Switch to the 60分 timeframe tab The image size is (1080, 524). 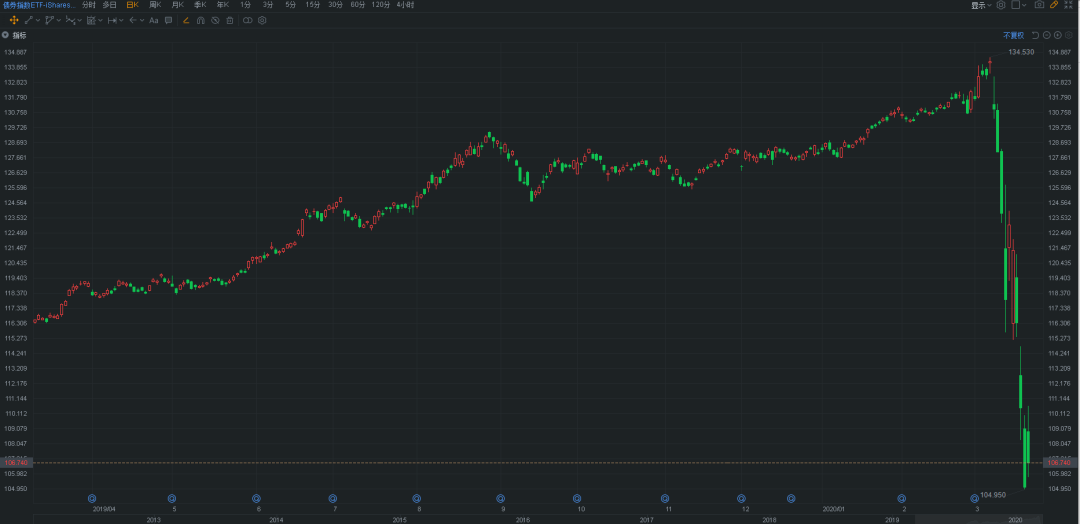click(358, 5)
